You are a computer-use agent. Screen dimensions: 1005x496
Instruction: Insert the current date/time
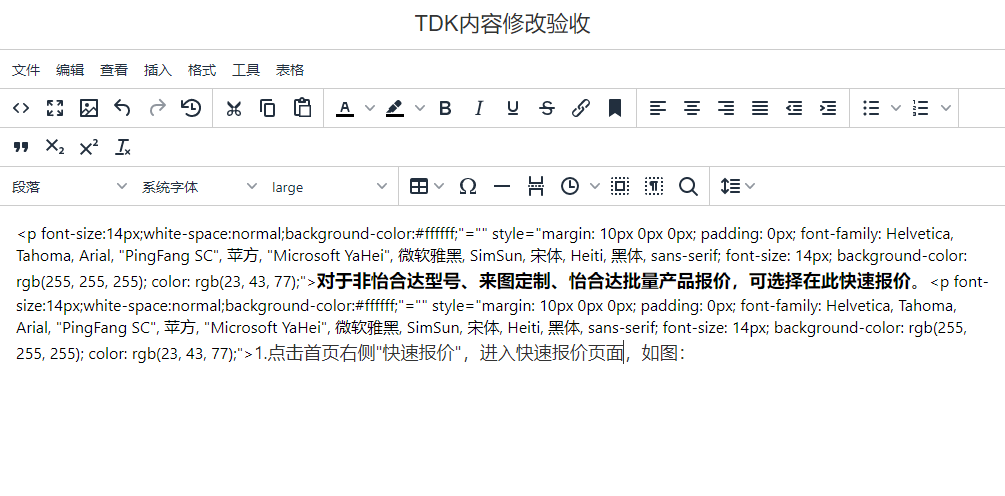[570, 186]
